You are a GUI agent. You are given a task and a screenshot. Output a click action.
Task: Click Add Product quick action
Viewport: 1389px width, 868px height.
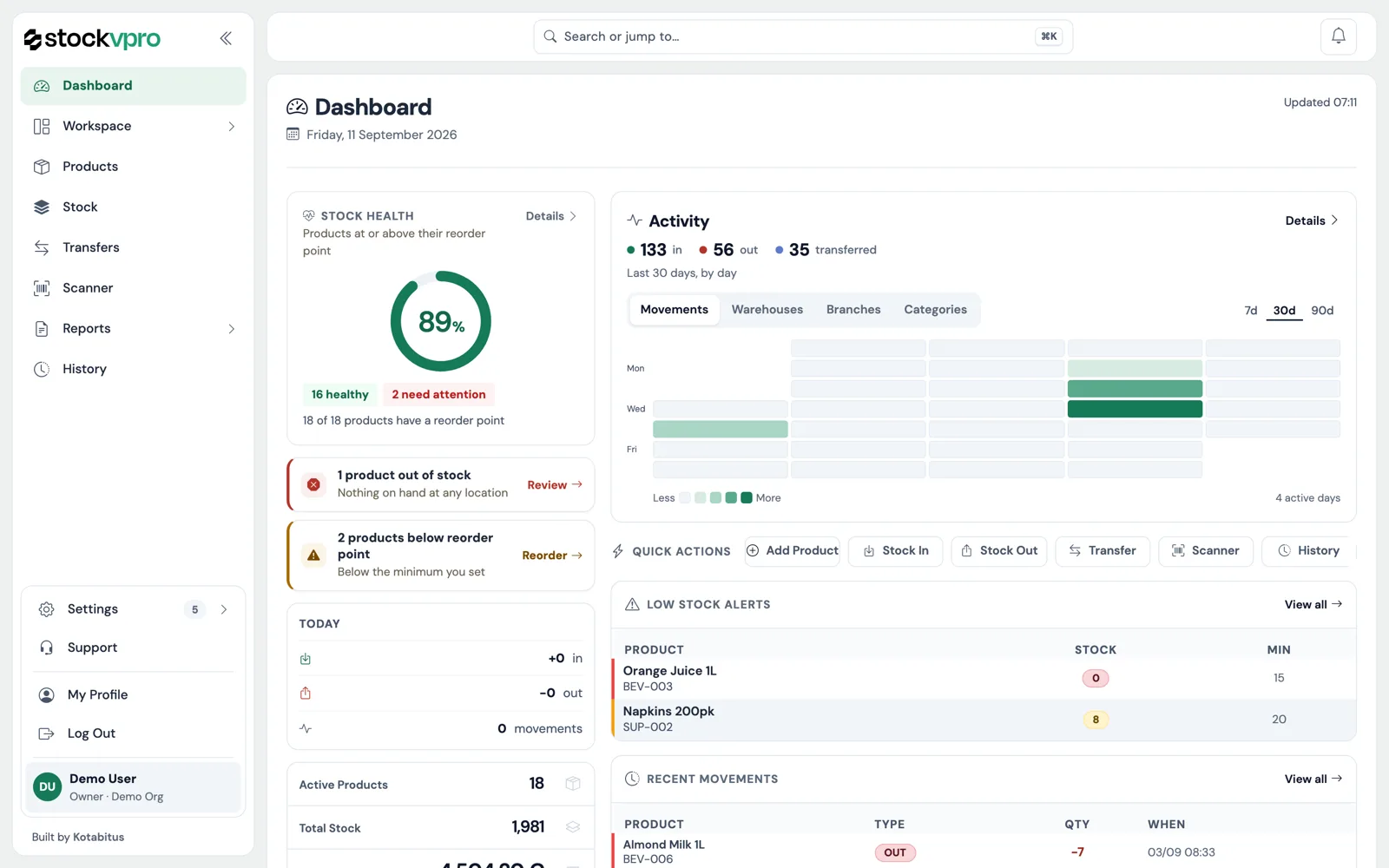[x=793, y=551]
